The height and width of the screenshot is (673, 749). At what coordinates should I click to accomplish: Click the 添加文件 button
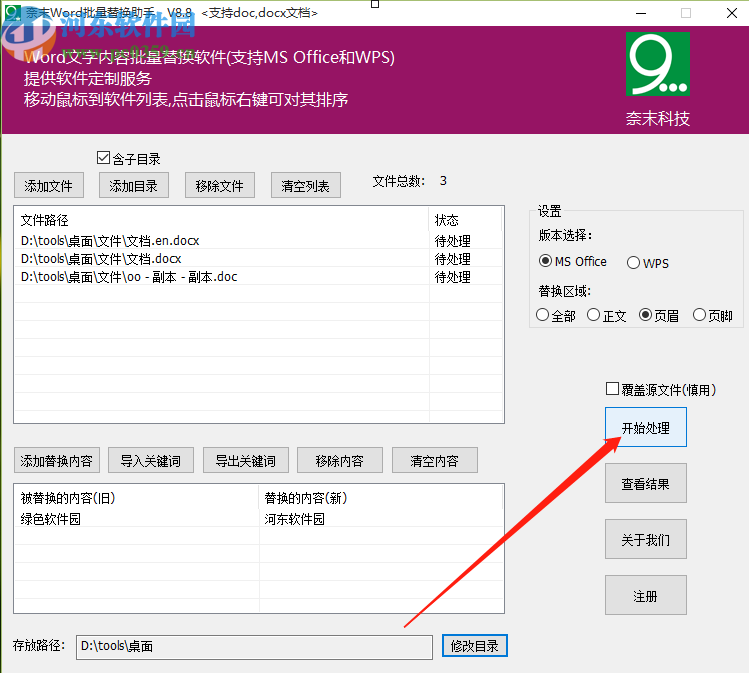49,185
